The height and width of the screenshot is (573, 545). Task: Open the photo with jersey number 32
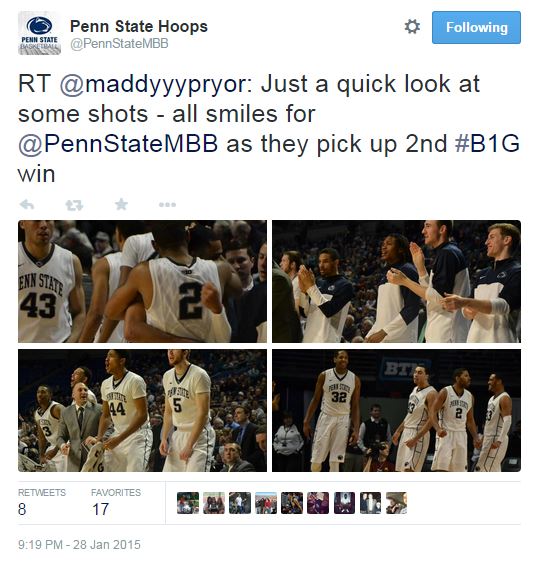point(396,410)
